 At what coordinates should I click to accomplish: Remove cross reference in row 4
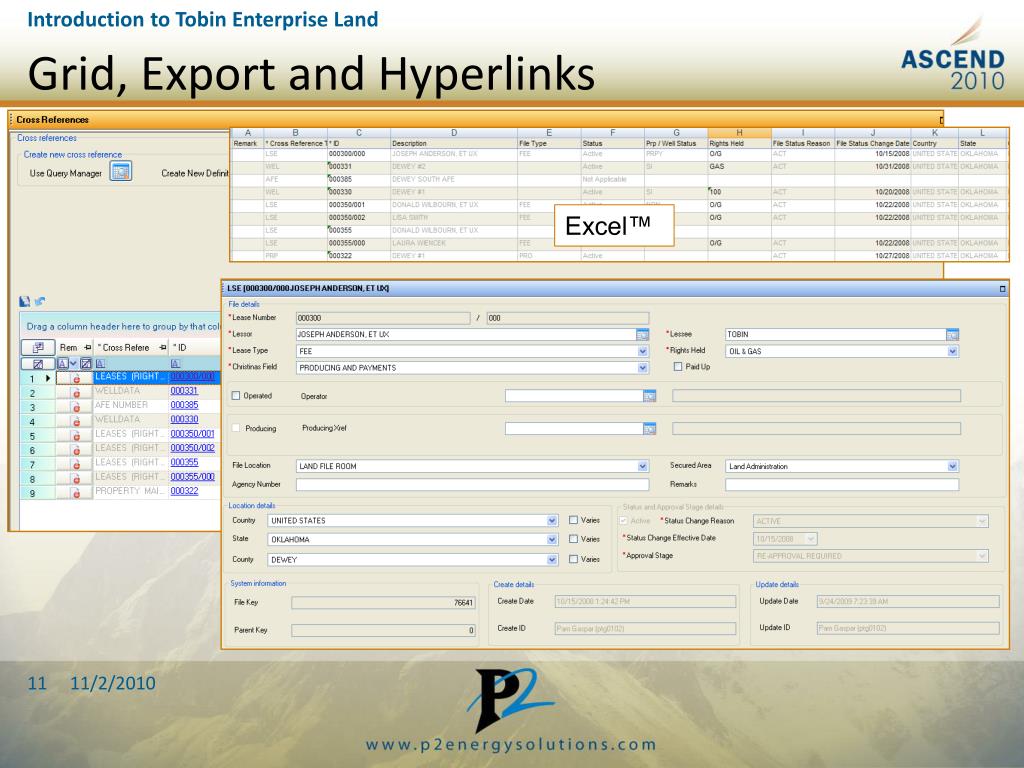coord(76,422)
